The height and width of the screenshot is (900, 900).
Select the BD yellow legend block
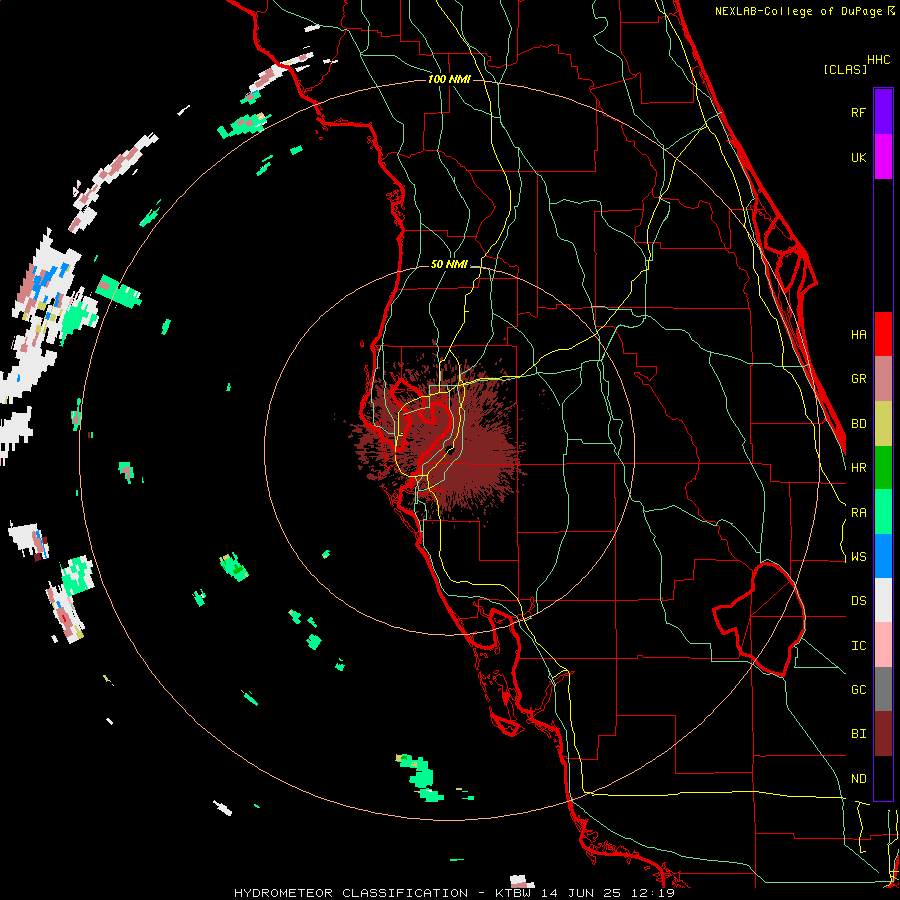[883, 424]
